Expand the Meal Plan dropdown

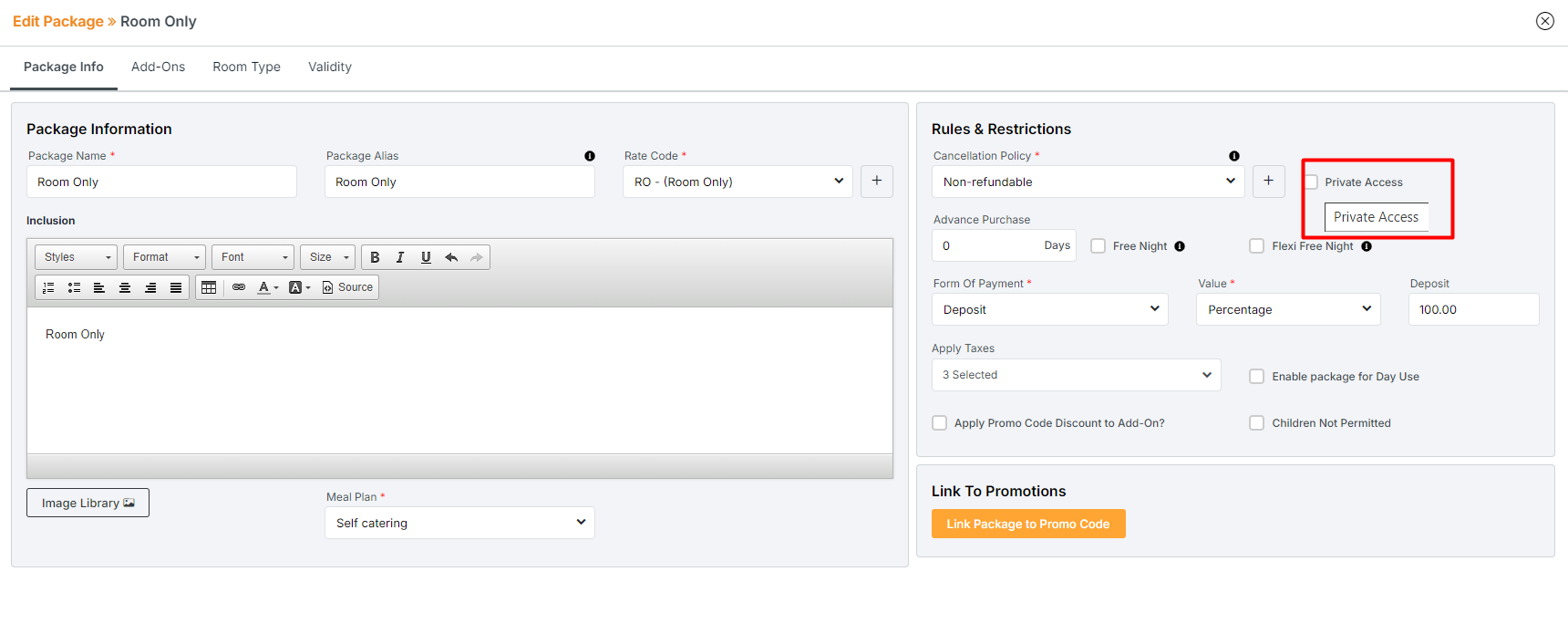pyautogui.click(x=459, y=523)
